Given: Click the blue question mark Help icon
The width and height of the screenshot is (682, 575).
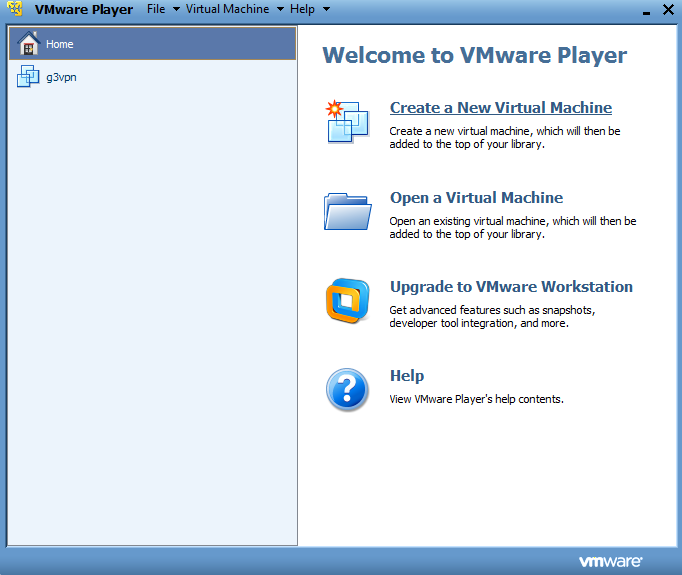Looking at the screenshot, I should [347, 390].
